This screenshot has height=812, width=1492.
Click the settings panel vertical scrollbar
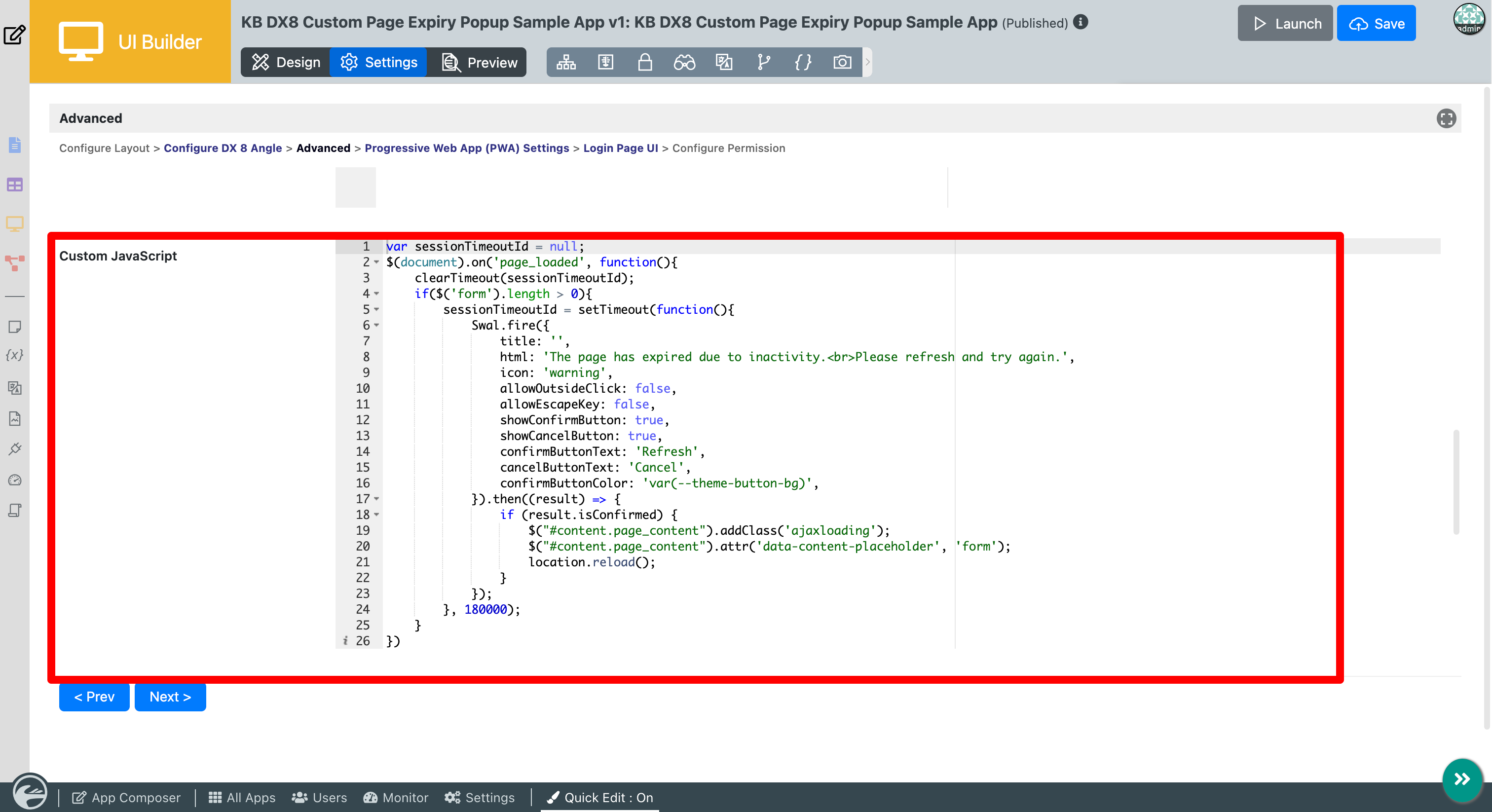coord(1455,482)
